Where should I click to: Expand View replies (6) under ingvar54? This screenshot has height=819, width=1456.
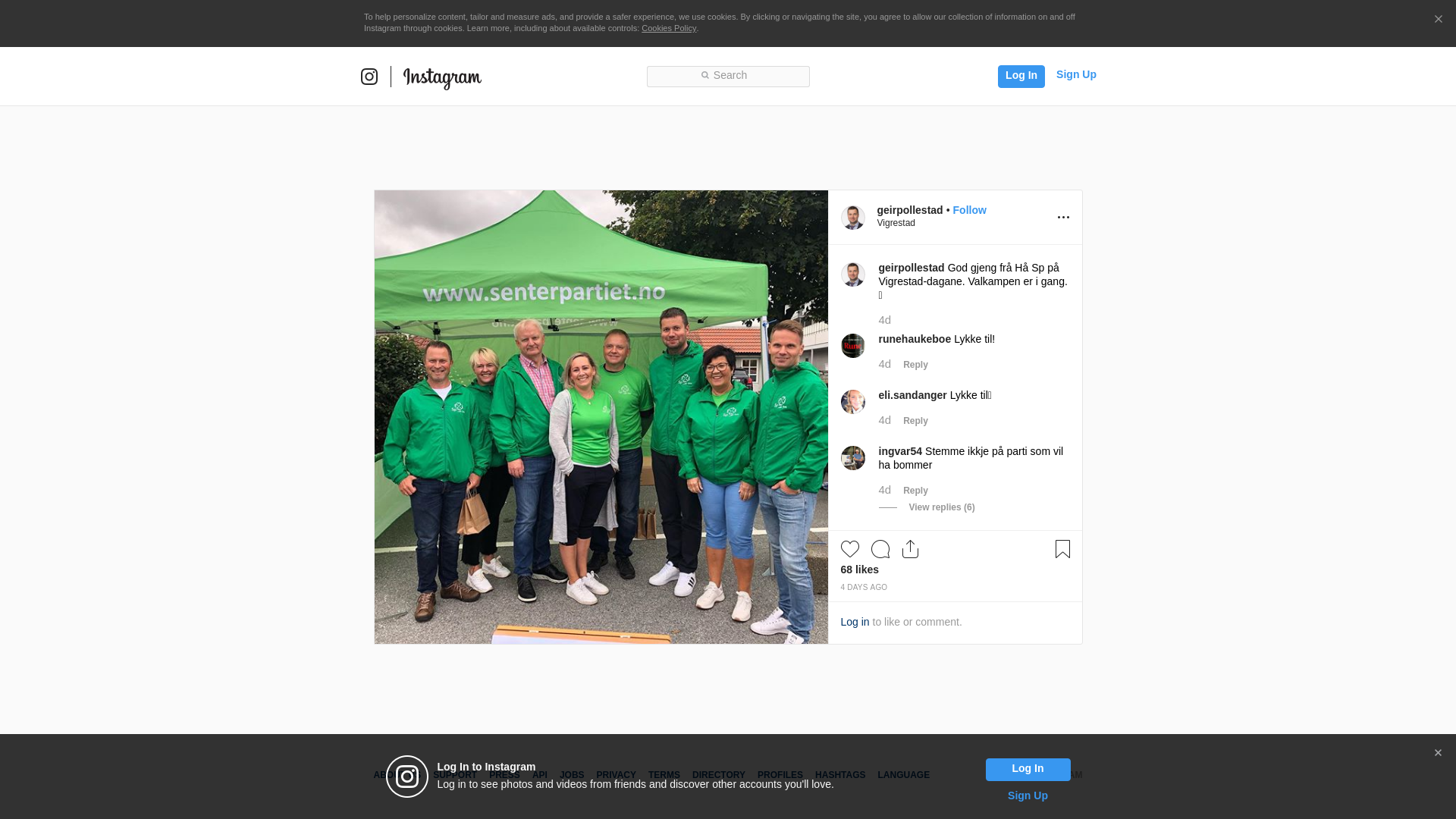pyautogui.click(x=942, y=507)
